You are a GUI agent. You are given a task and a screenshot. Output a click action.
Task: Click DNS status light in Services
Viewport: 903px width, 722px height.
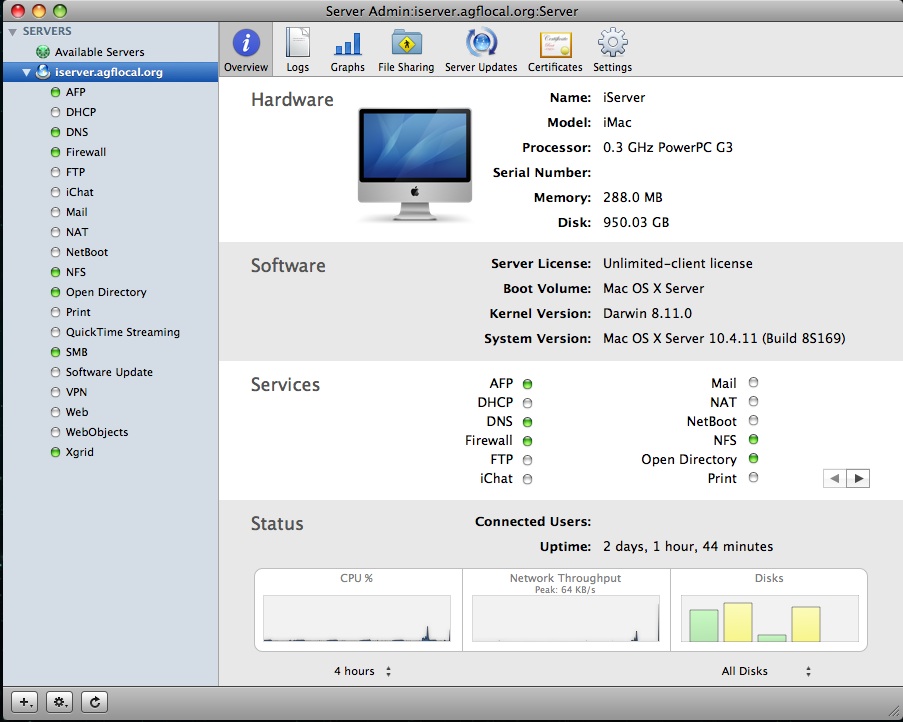tap(528, 422)
